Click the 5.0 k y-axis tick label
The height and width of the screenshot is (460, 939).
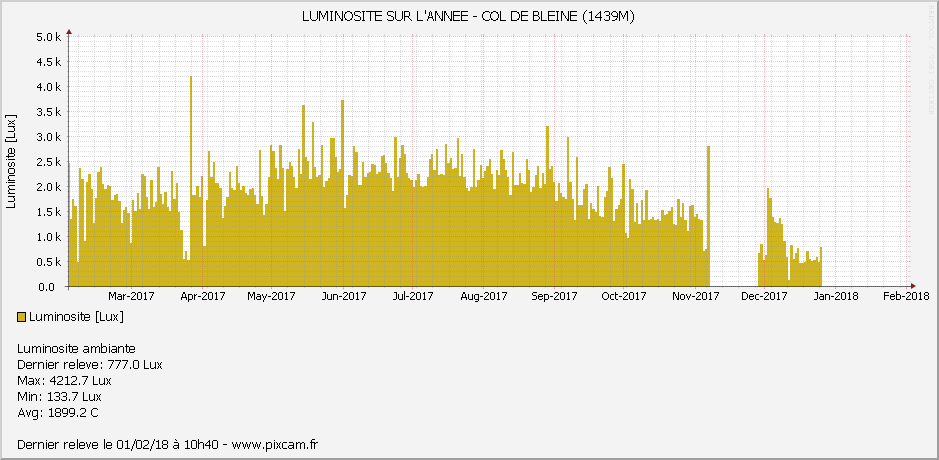click(x=49, y=37)
